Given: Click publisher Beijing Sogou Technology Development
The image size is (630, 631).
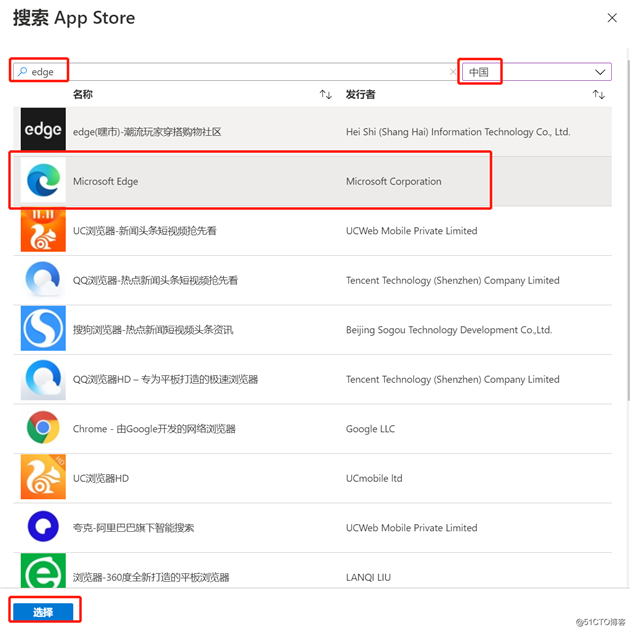Looking at the screenshot, I should click(449, 330).
